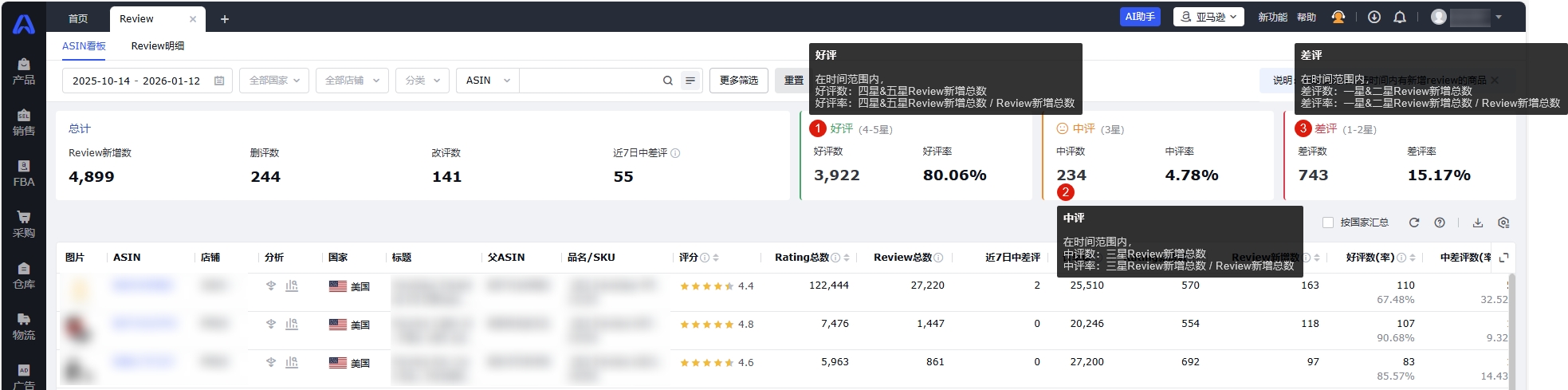Open the 物流 sidebar section
The height and width of the screenshot is (390, 1568).
coord(24,326)
